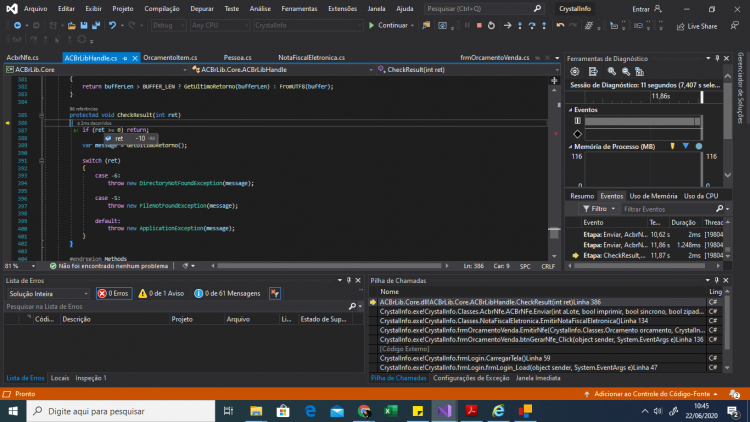Click Adicionar ao Controle do Código-Fonte
Screen dimensions: 750x422
(651, 394)
